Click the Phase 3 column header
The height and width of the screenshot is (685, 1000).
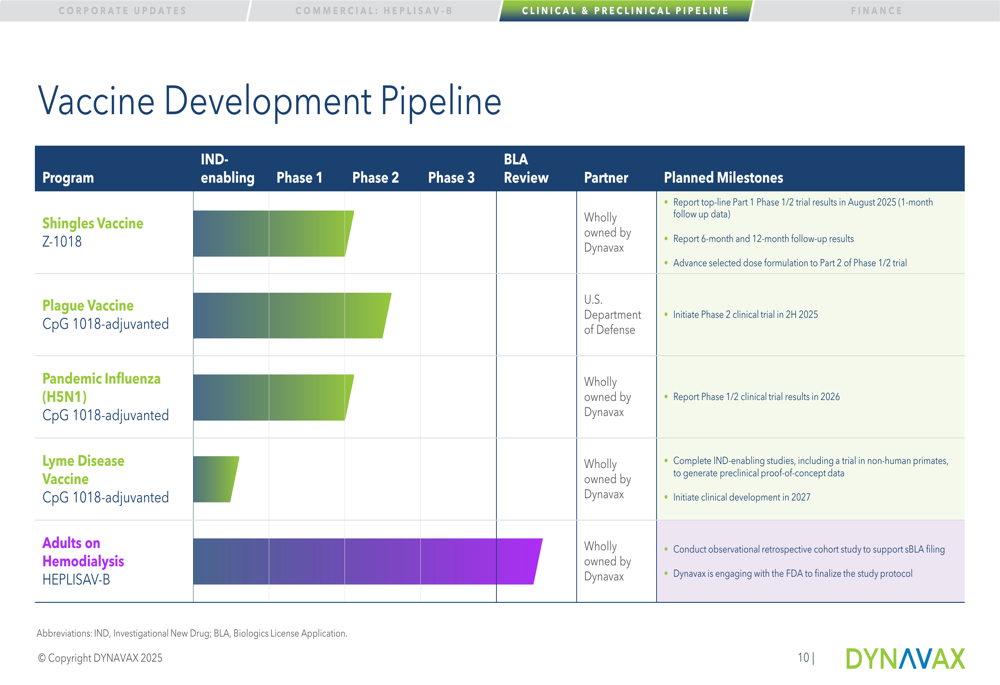click(x=451, y=178)
